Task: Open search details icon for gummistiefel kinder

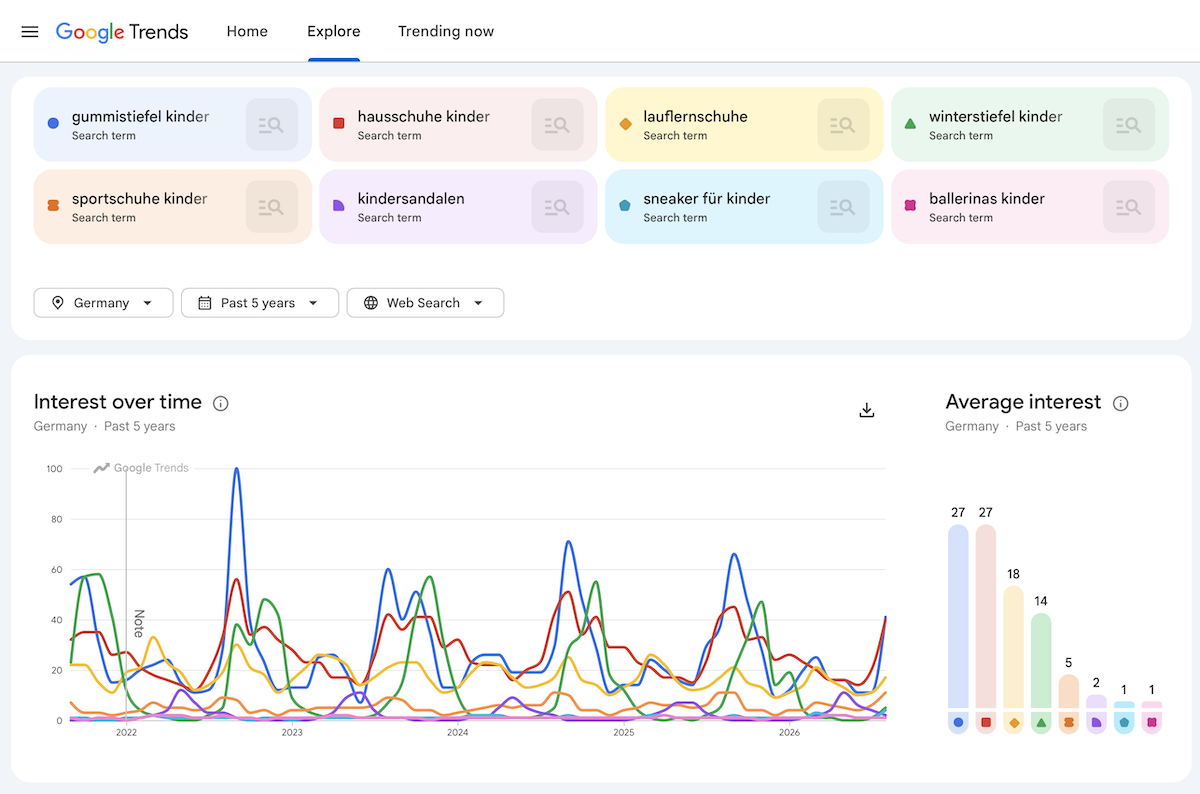Action: pos(272,125)
